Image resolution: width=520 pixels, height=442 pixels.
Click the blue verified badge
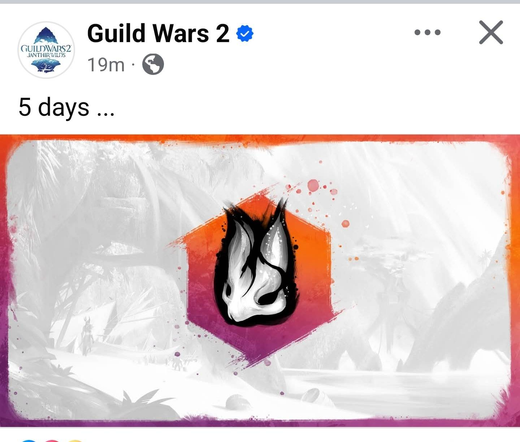(245, 34)
